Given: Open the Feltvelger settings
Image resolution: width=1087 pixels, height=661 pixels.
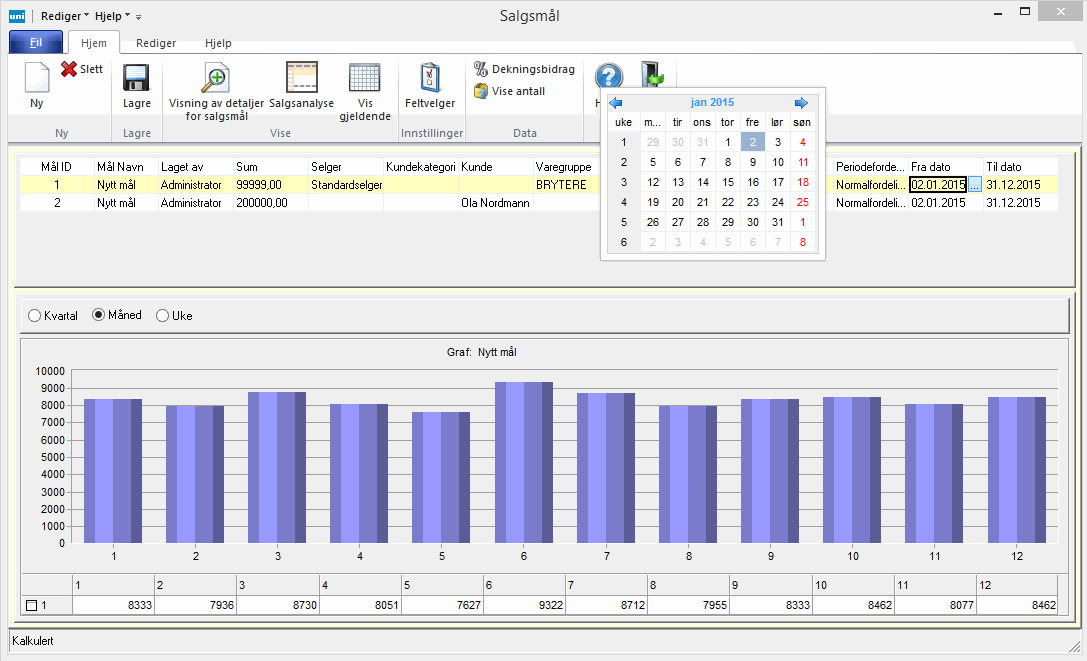Looking at the screenshot, I should 430,79.
